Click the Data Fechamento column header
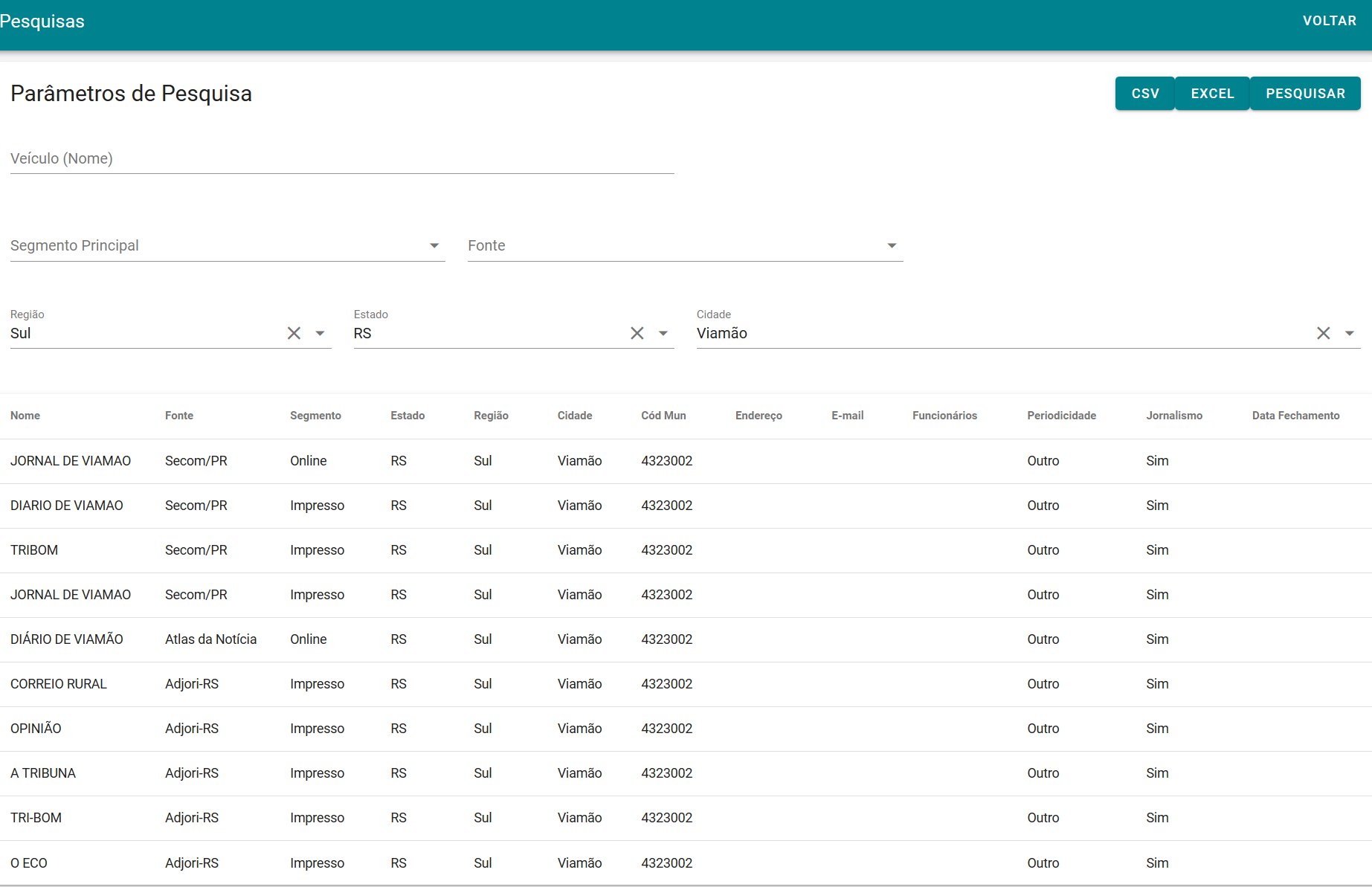1372x887 pixels. click(1295, 416)
